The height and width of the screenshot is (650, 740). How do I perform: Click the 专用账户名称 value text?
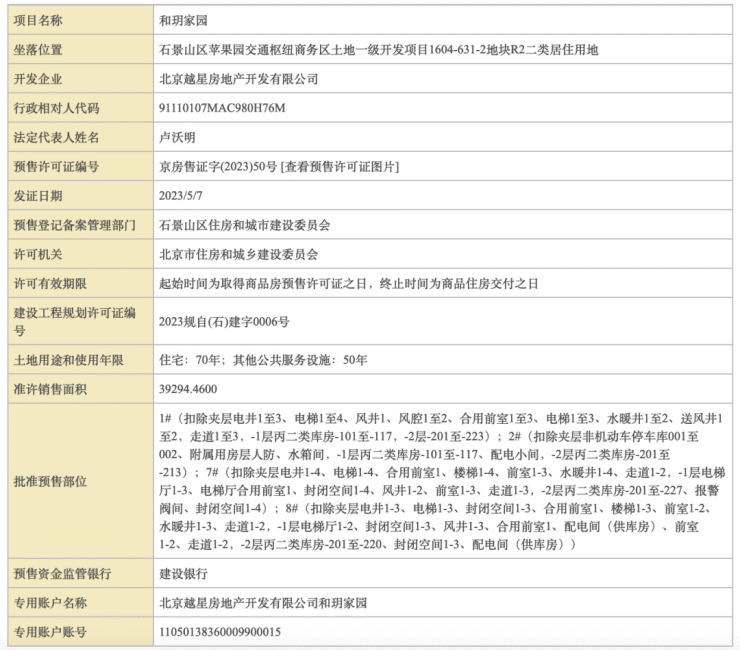click(263, 603)
